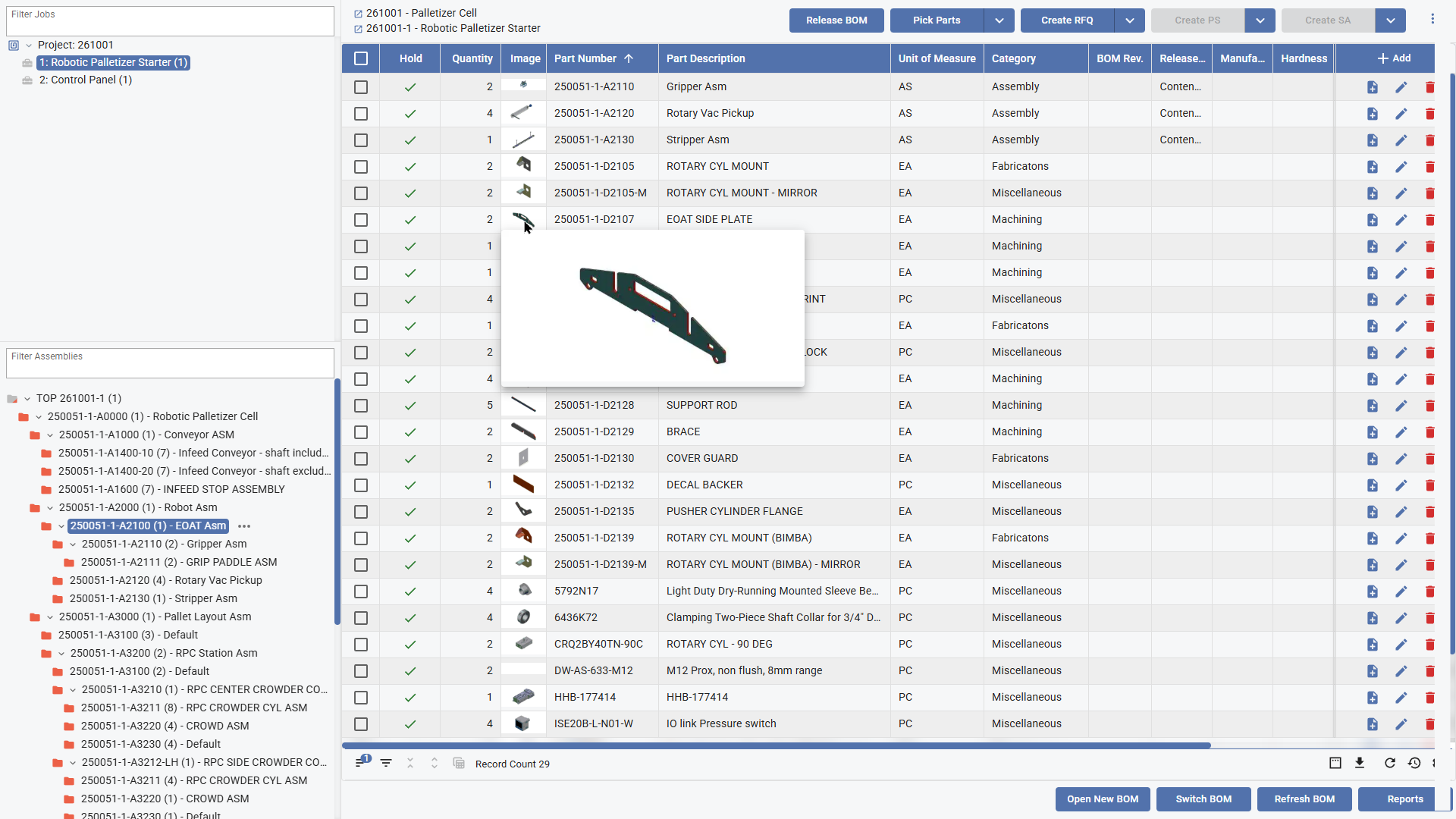The width and height of the screenshot is (1456, 819).
Task: Open the Pick Parts dropdown arrow
Action: pos(999,20)
